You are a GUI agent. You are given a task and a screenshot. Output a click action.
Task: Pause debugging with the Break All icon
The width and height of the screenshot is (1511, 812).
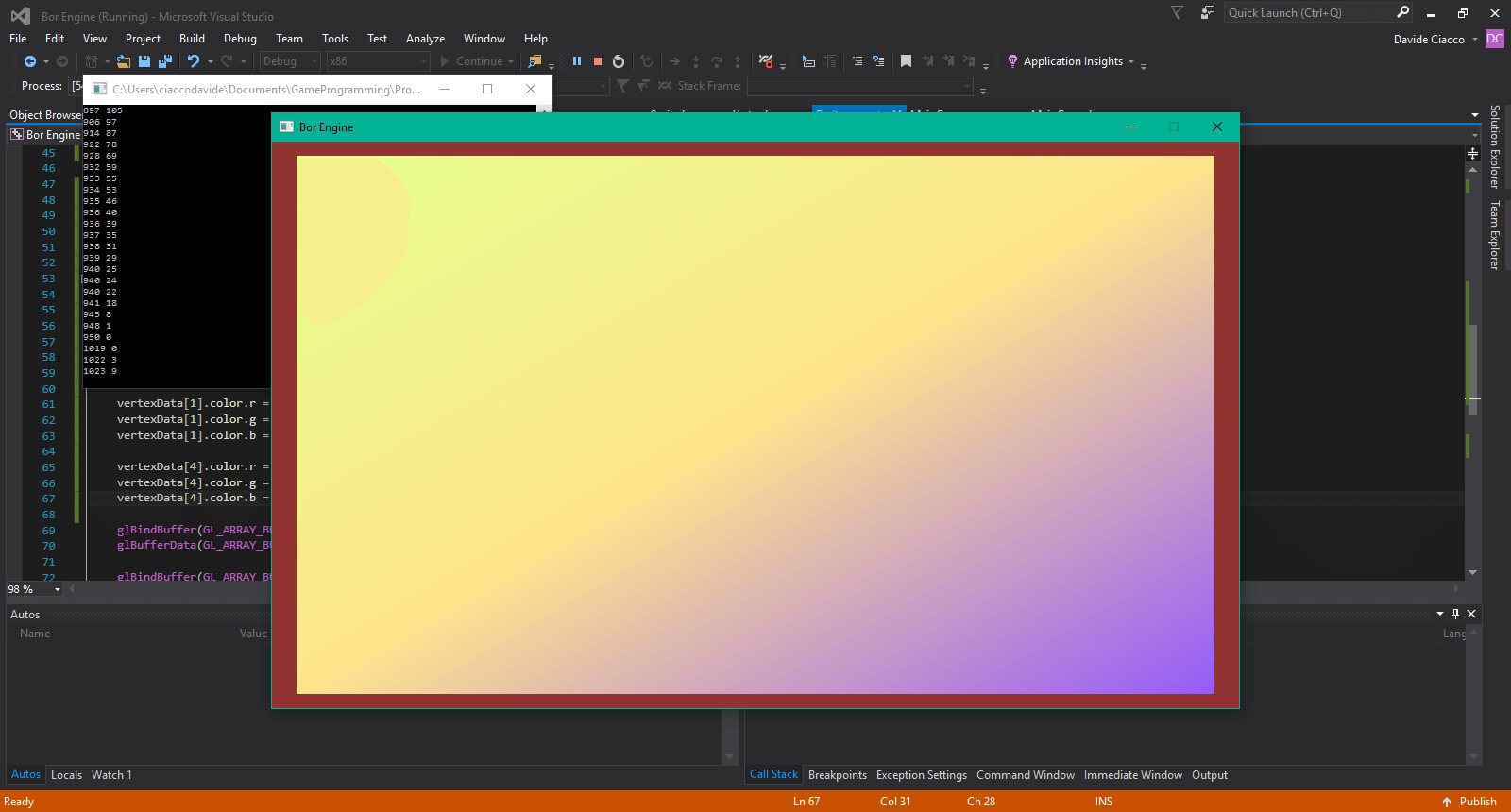tap(577, 61)
